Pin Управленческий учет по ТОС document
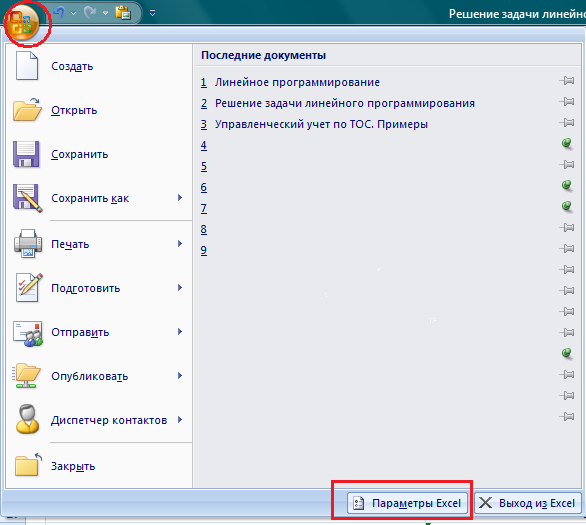 567,122
